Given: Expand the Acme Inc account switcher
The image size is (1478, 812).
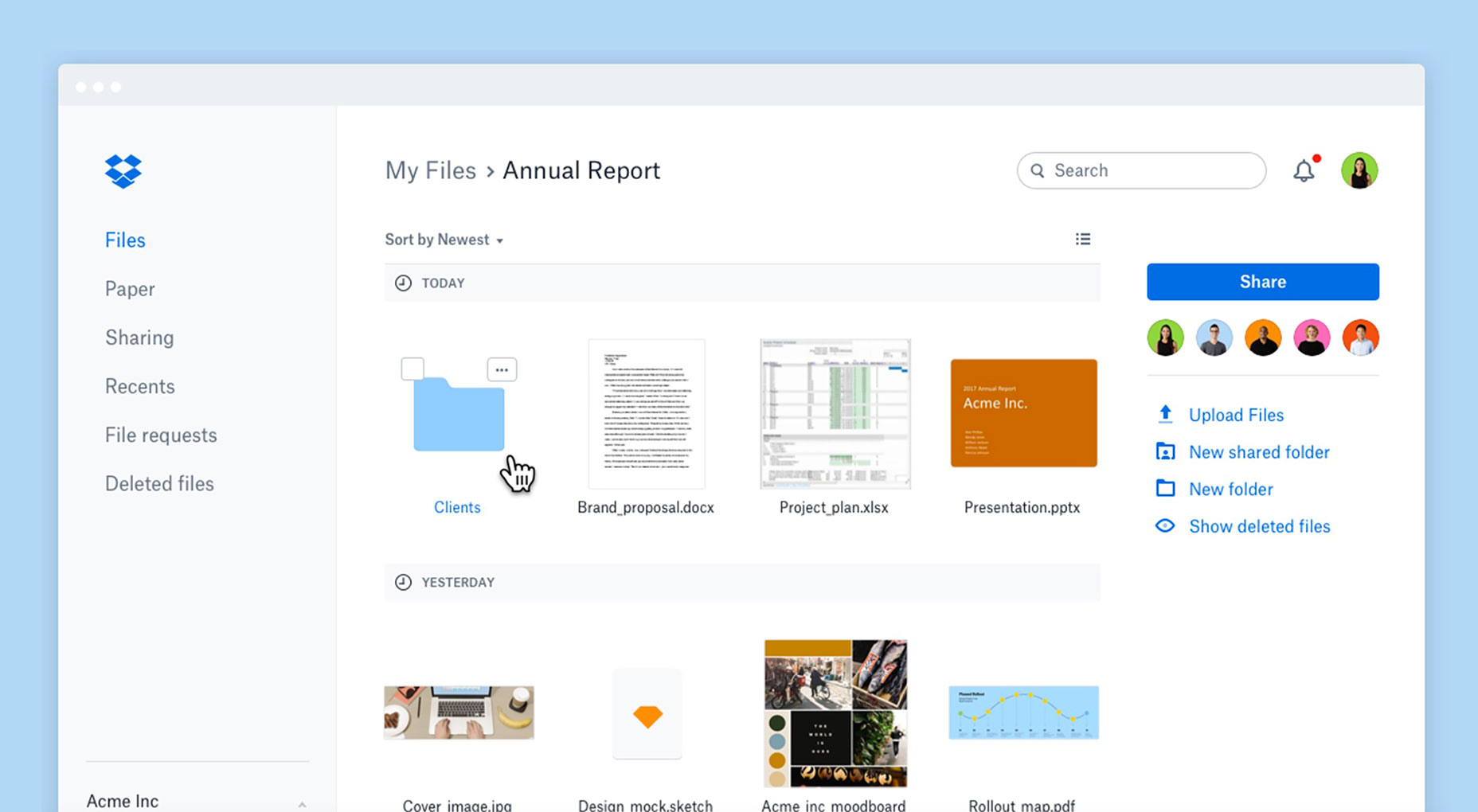Looking at the screenshot, I should tap(302, 802).
